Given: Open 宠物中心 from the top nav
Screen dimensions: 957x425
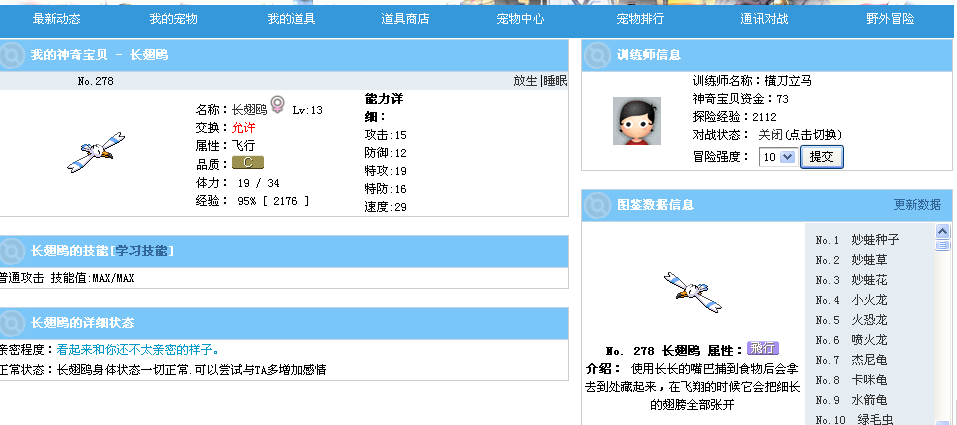Looking at the screenshot, I should [x=520, y=19].
